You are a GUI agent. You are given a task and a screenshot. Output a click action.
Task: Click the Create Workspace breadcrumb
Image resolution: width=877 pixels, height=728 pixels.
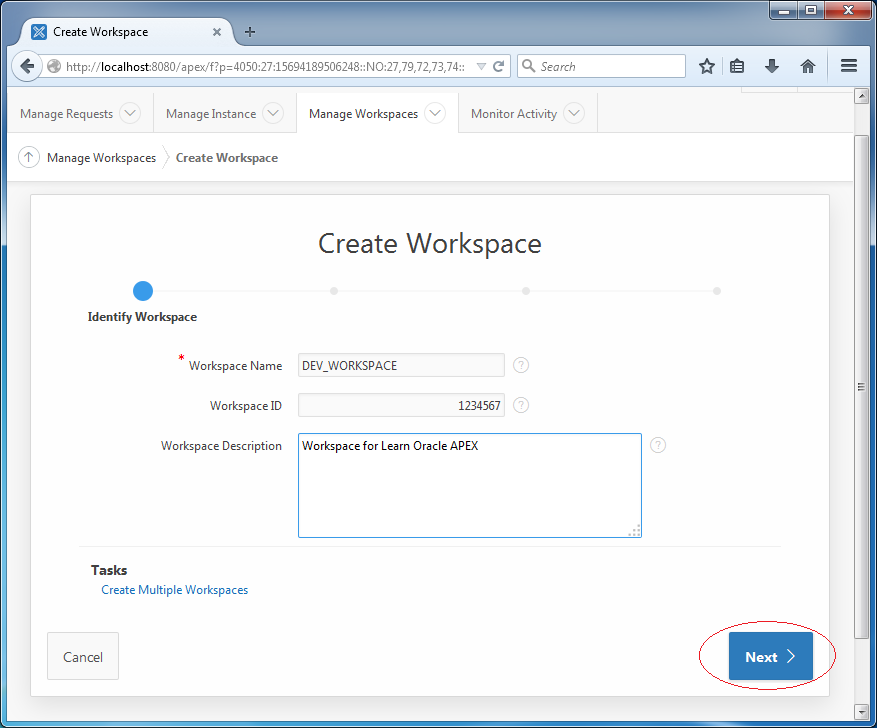227,158
